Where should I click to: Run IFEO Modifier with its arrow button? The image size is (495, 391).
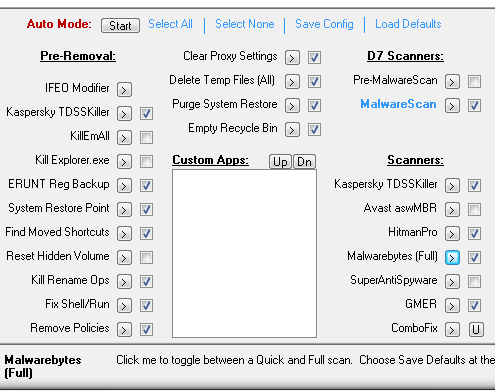coord(124,90)
